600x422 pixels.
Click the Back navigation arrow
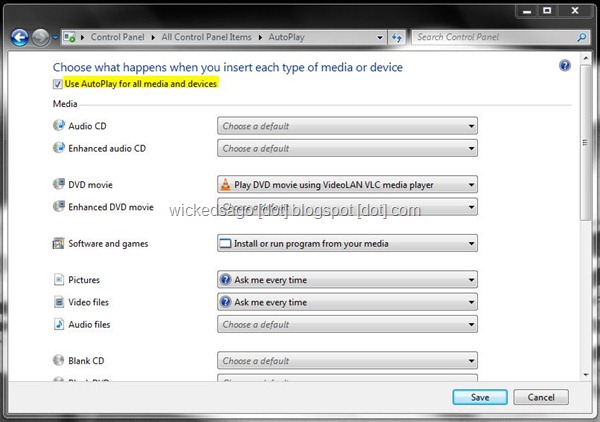pos(20,37)
